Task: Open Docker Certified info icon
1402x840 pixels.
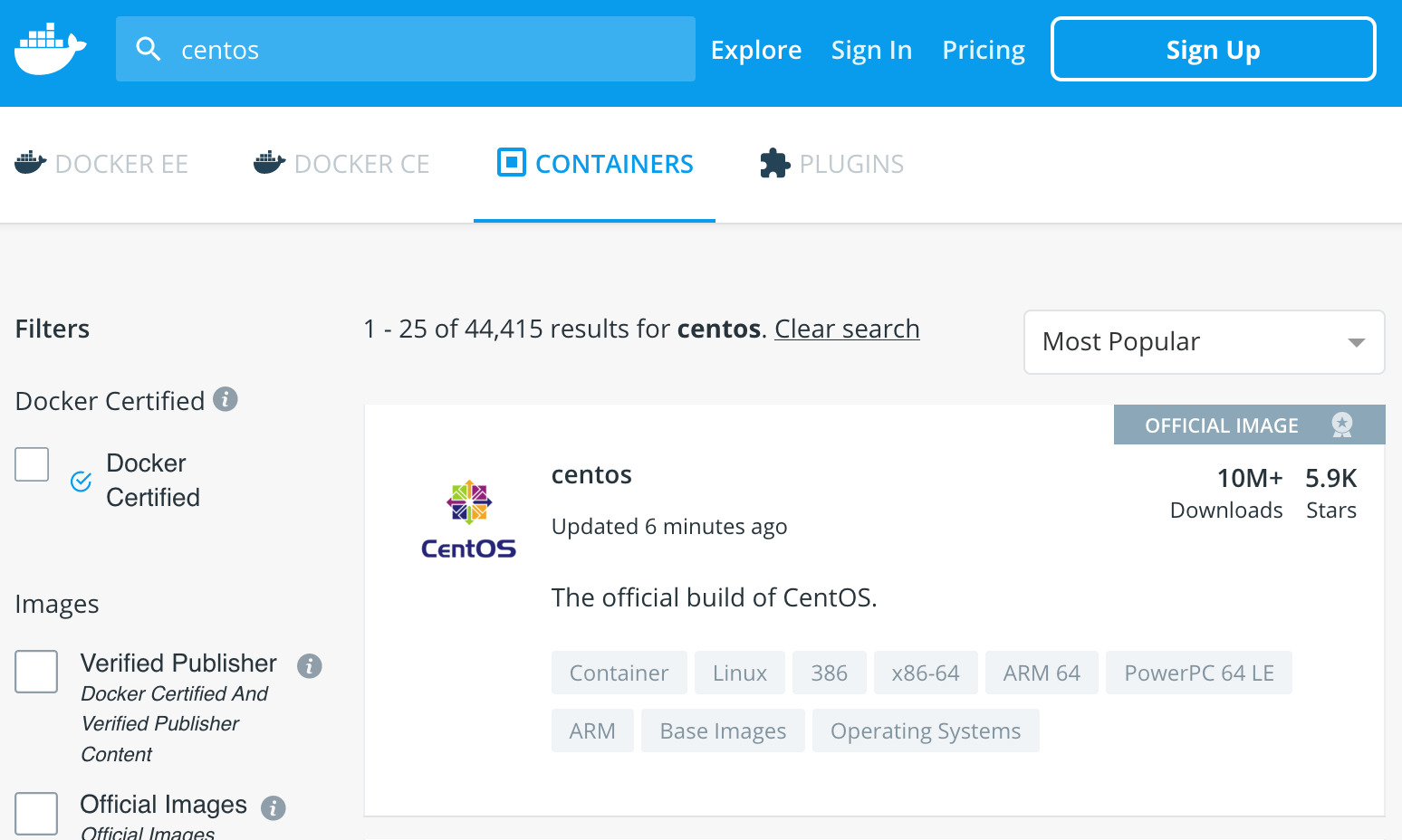Action: point(226,399)
